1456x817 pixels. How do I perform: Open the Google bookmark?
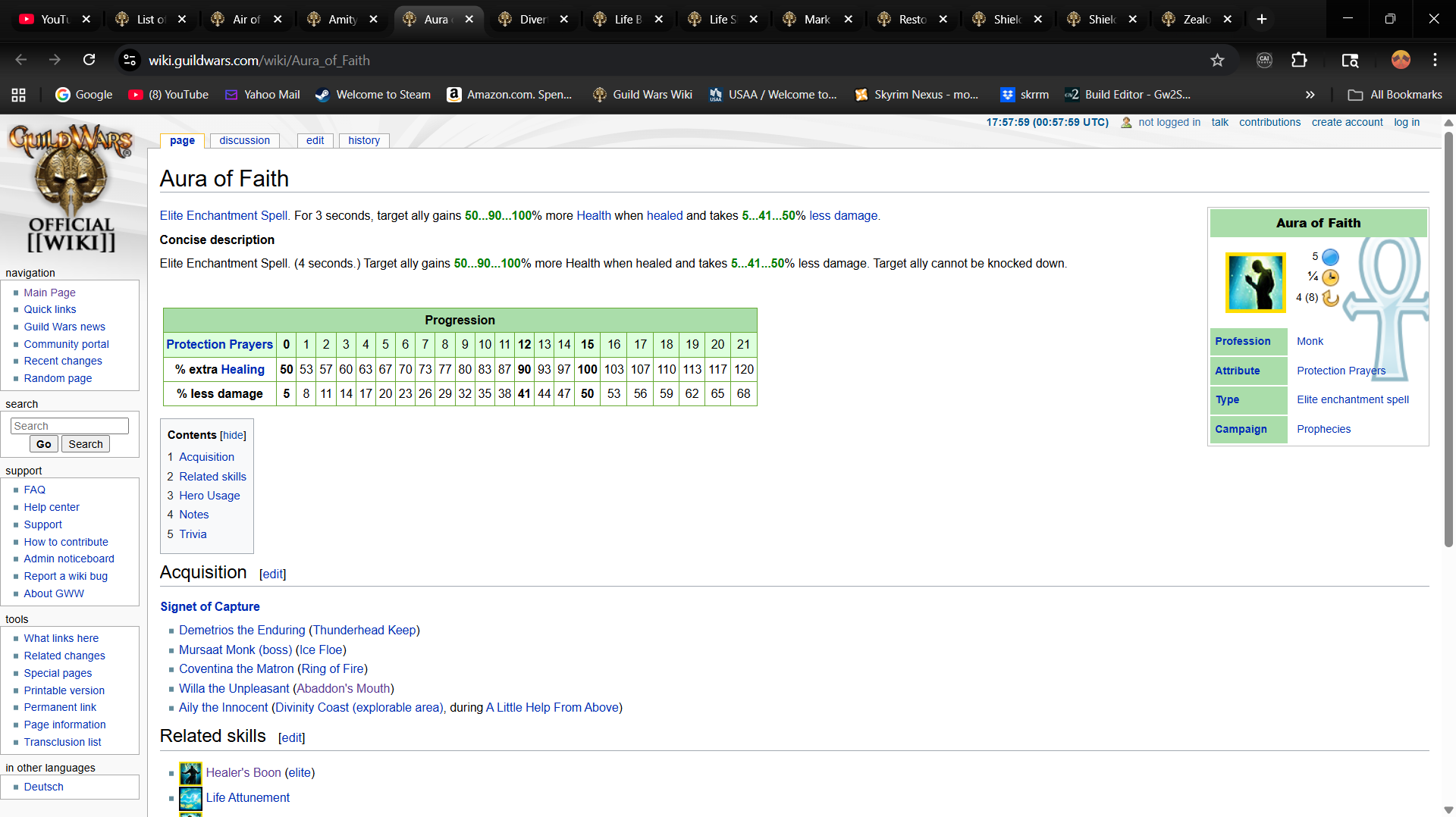(84, 95)
